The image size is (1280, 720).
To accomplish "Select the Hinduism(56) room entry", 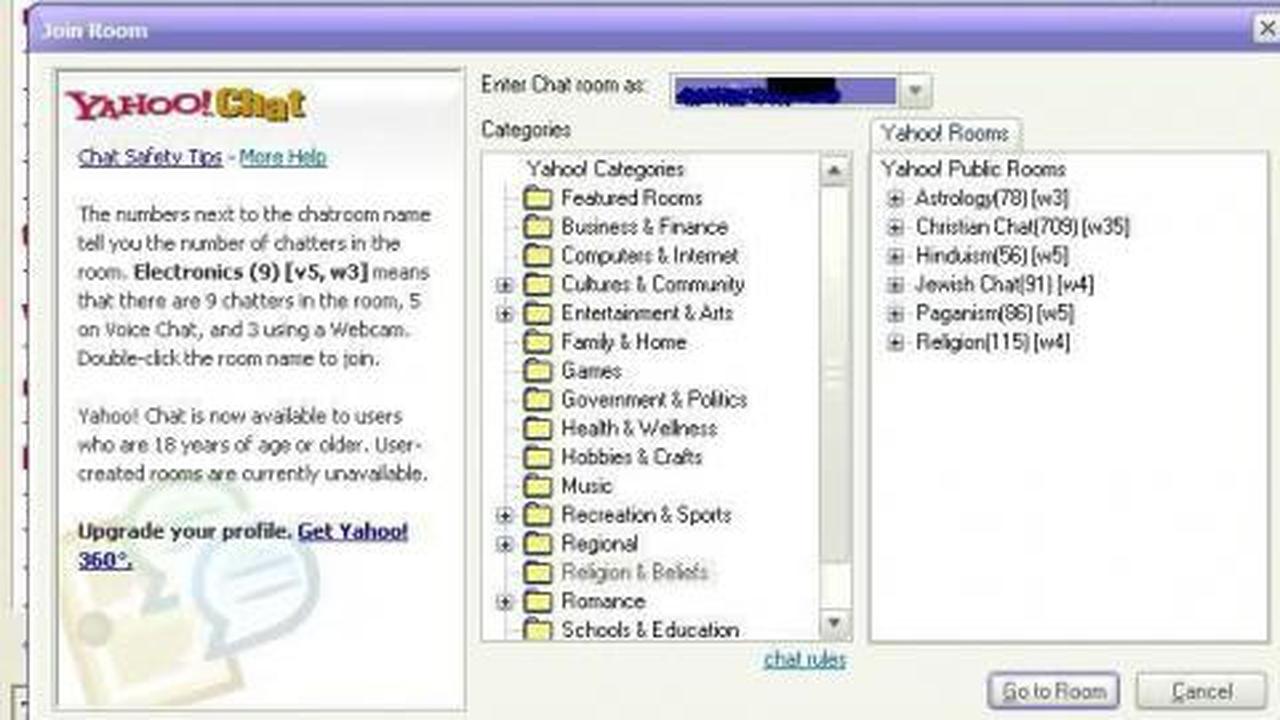I will click(992, 257).
